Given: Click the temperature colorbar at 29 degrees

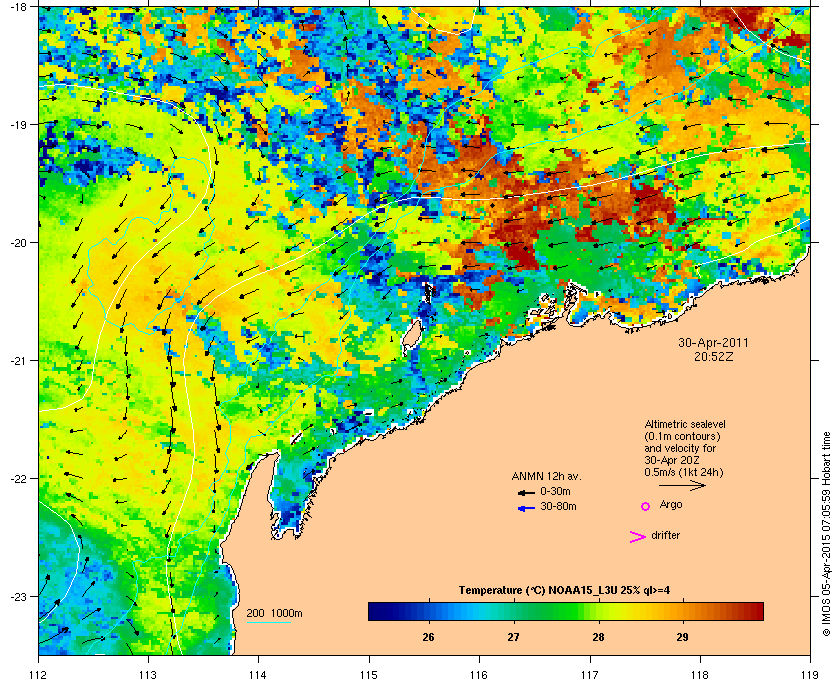Looking at the screenshot, I should coord(682,611).
